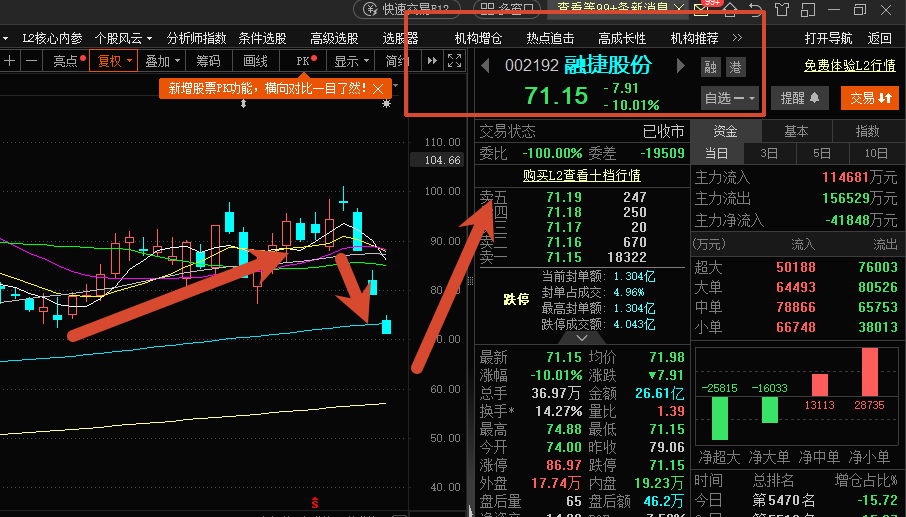Open the 显示 display dropdown
The width and height of the screenshot is (906, 517).
pos(351,61)
